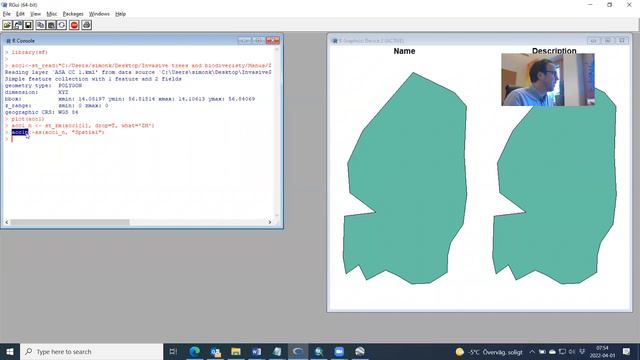Screen dimensions: 640x360
Task: Open File Explorer from taskbar
Action: click(x=236, y=351)
